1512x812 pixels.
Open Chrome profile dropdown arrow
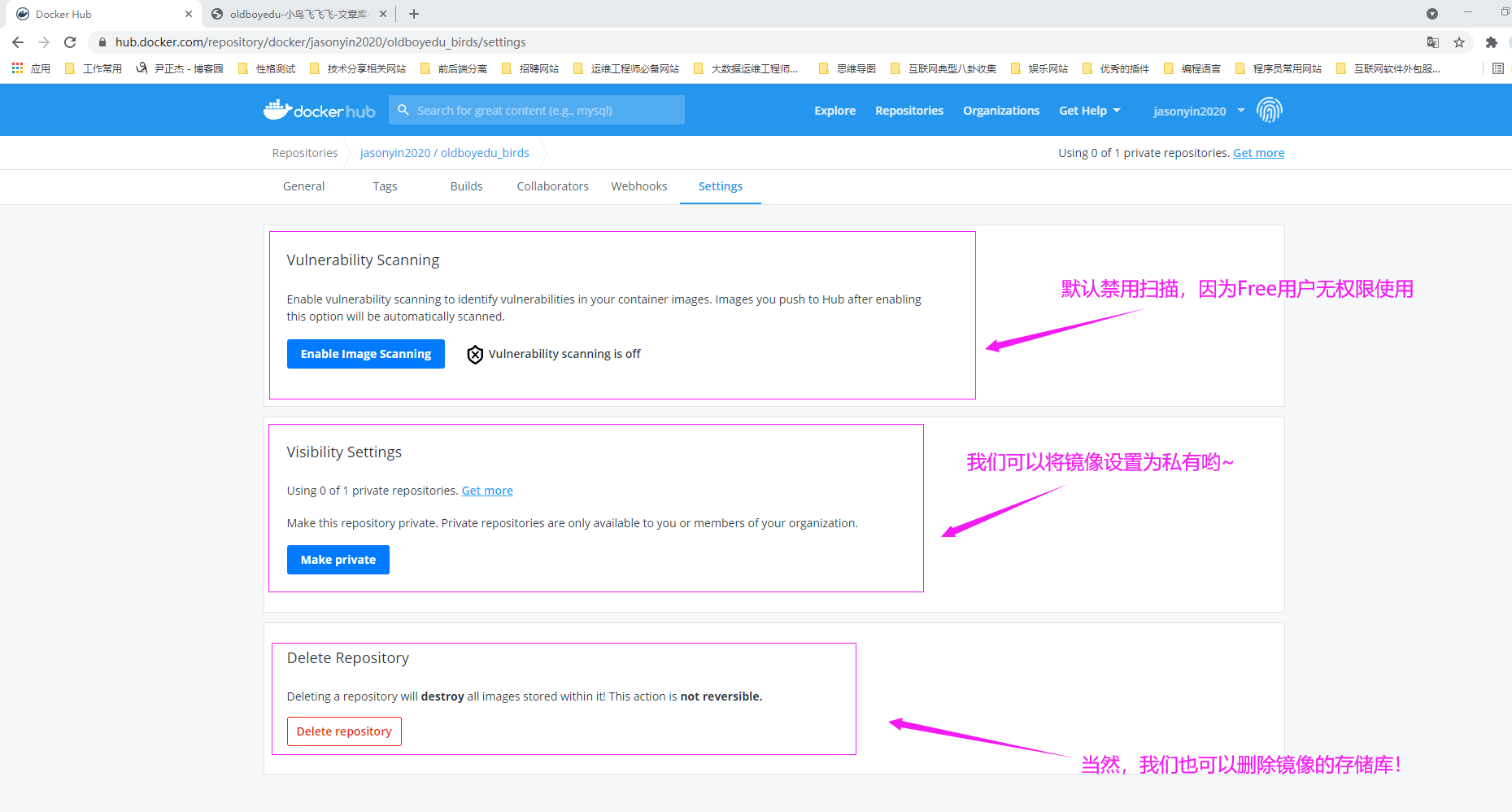point(1432,14)
